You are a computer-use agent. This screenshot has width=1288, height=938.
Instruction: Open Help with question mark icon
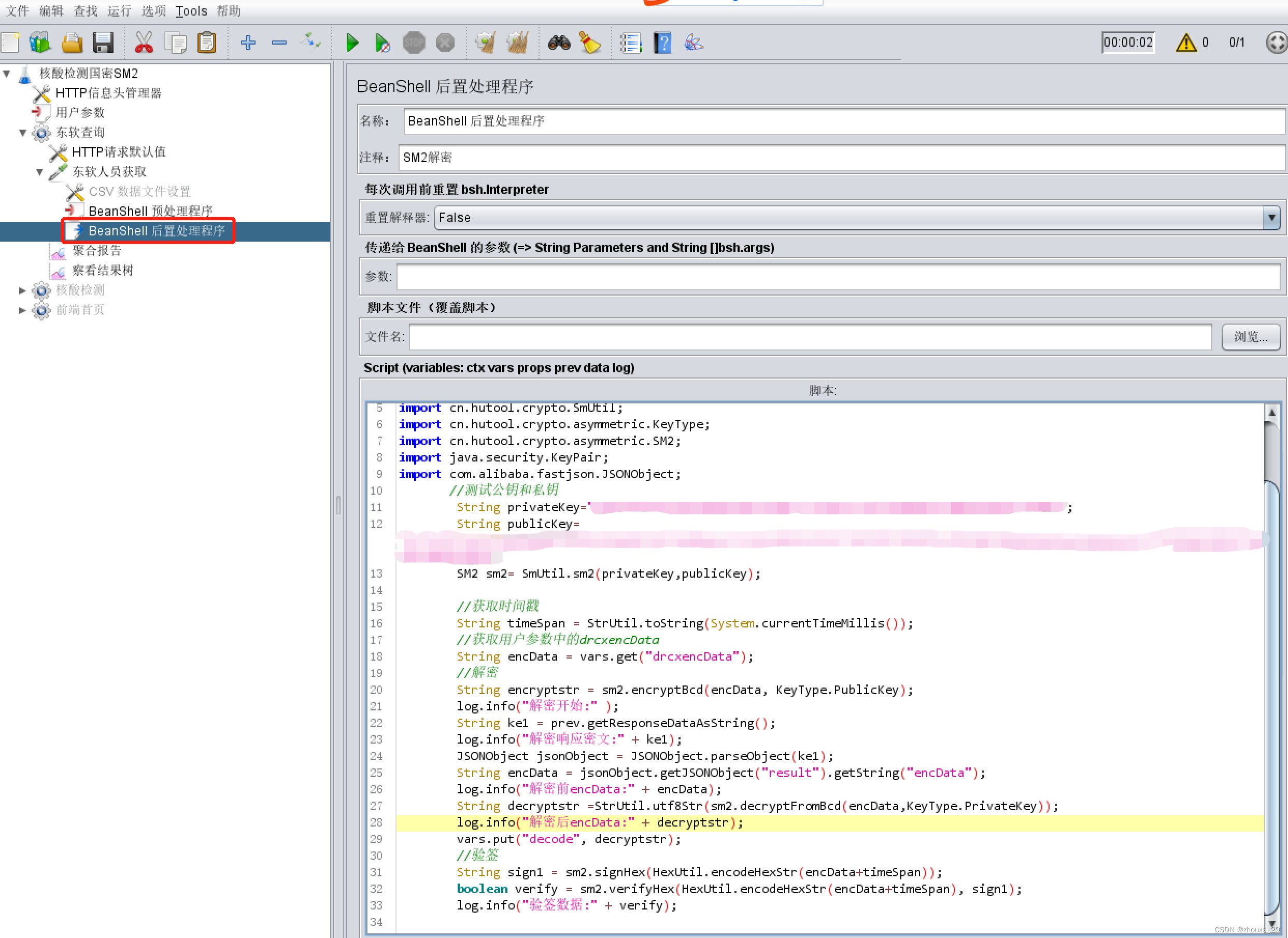click(662, 43)
